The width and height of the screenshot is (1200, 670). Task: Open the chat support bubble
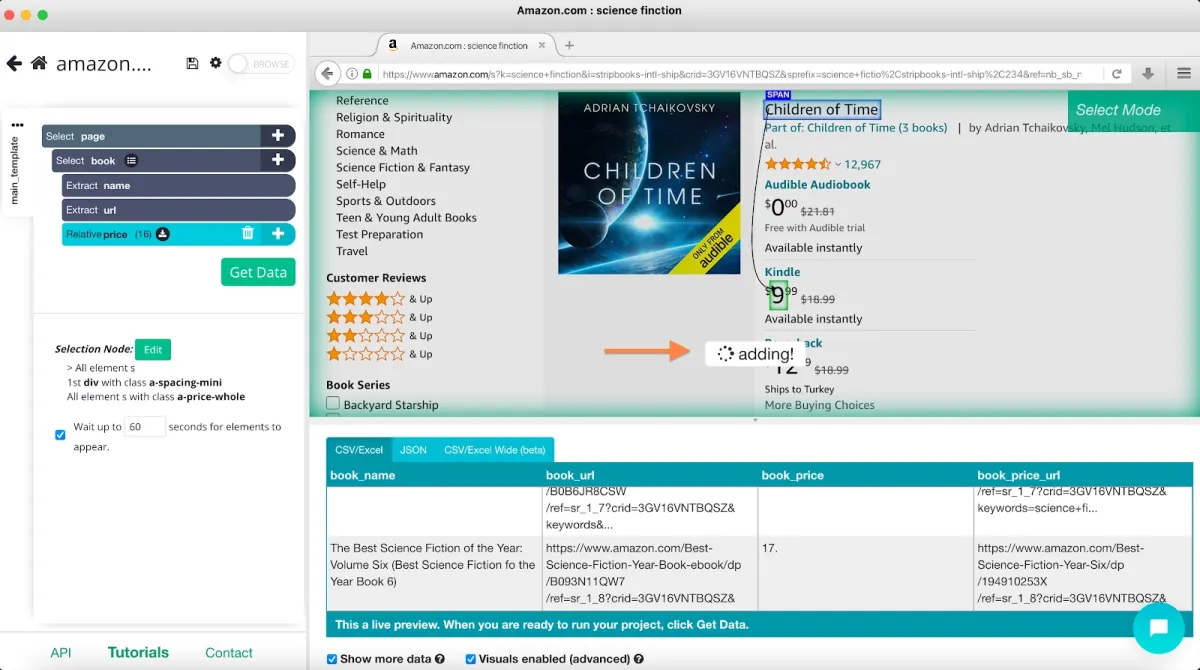click(1159, 628)
